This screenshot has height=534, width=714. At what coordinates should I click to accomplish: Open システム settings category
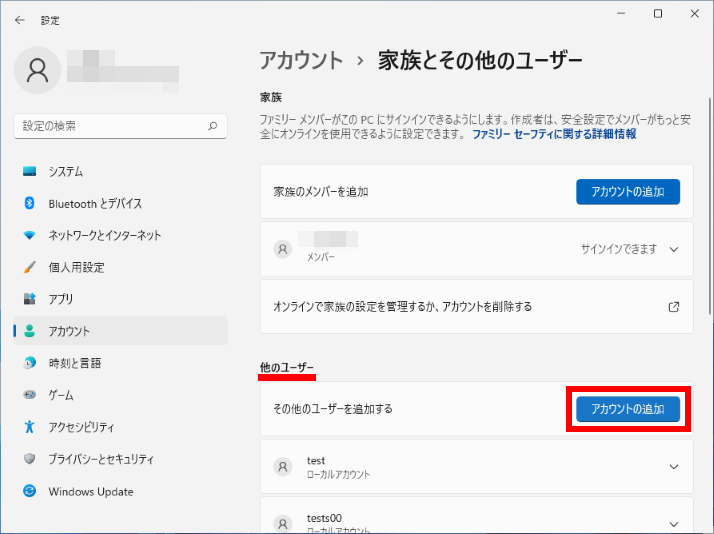[121, 171]
